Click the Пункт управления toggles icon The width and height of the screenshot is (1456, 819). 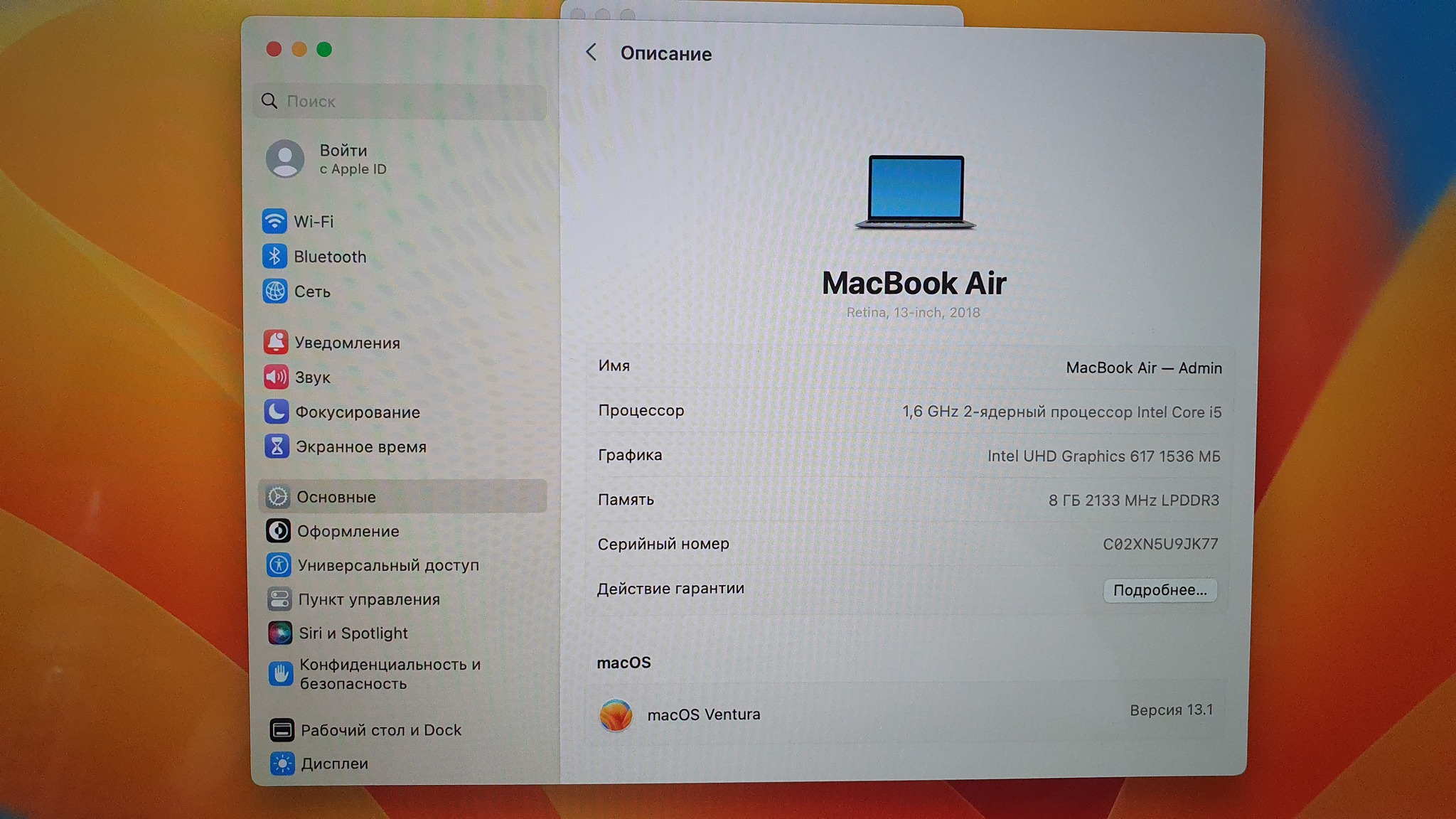click(279, 599)
